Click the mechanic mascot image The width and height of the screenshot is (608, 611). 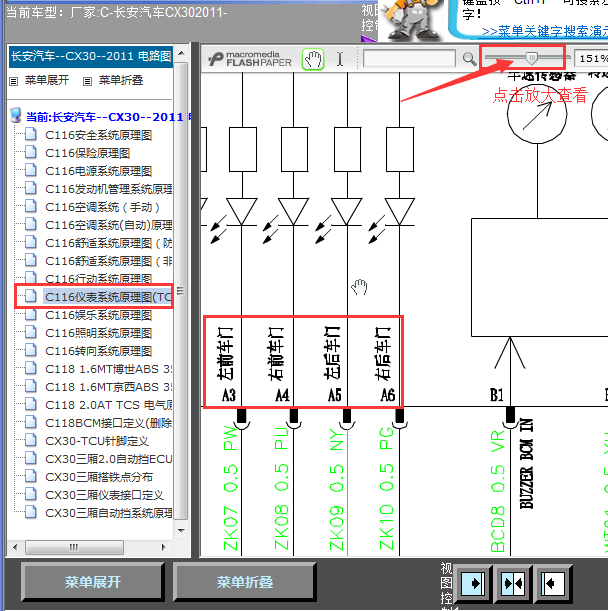click(411, 19)
